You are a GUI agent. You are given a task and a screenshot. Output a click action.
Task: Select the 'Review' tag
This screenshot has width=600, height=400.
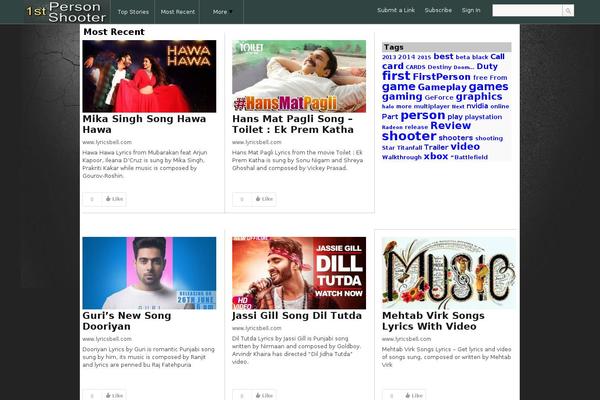click(x=450, y=126)
